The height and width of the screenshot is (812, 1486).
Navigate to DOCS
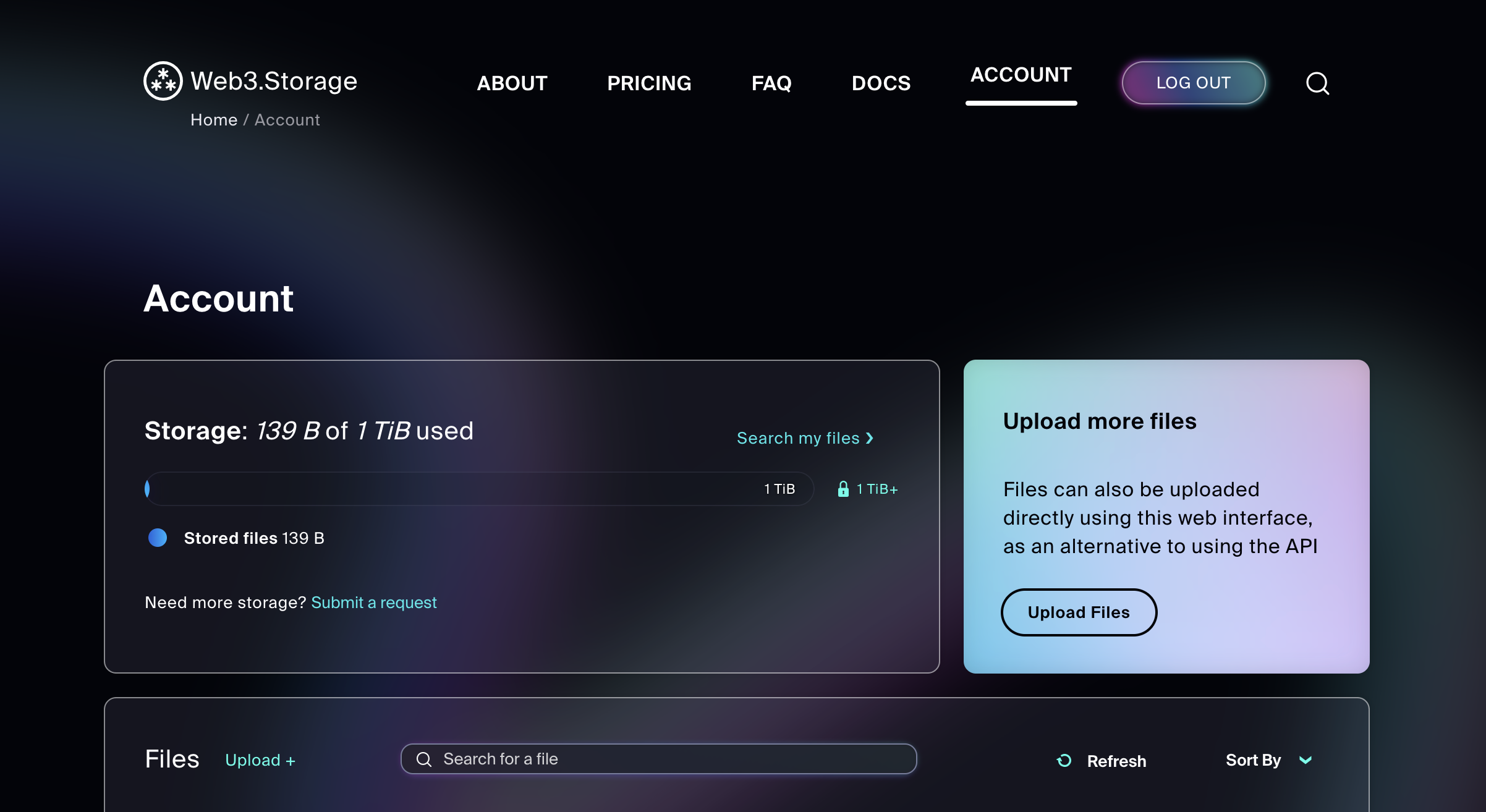tap(881, 83)
